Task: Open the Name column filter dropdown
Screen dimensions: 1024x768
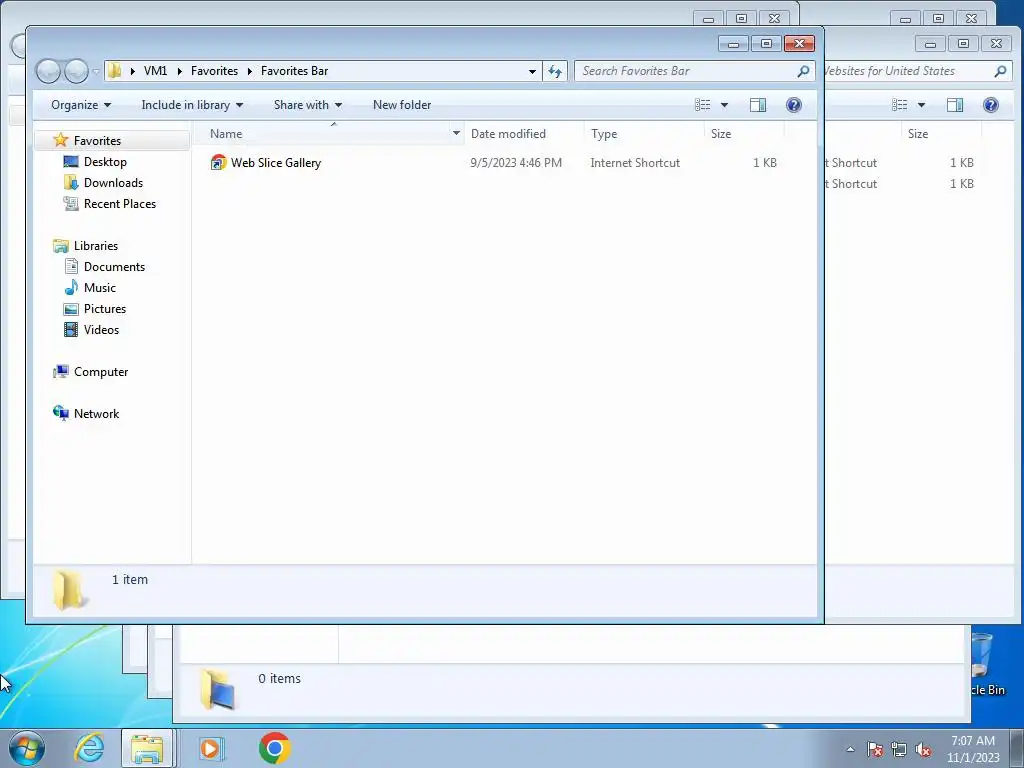Action: tap(456, 134)
